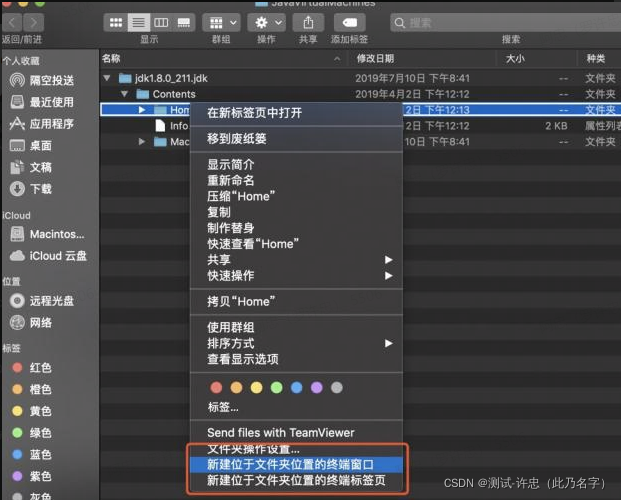Screen dimensions: 621x500
Task: Click the add tags toolbar button
Action: [349, 23]
